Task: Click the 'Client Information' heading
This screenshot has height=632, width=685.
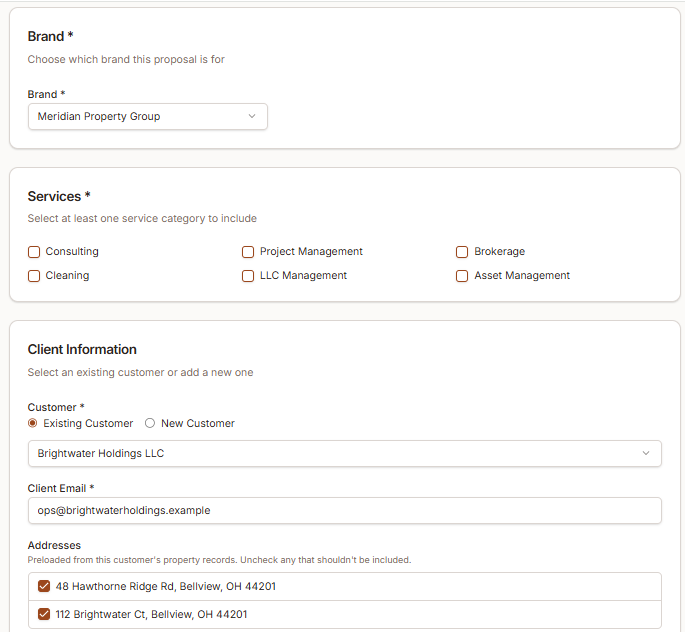Action: [82, 349]
